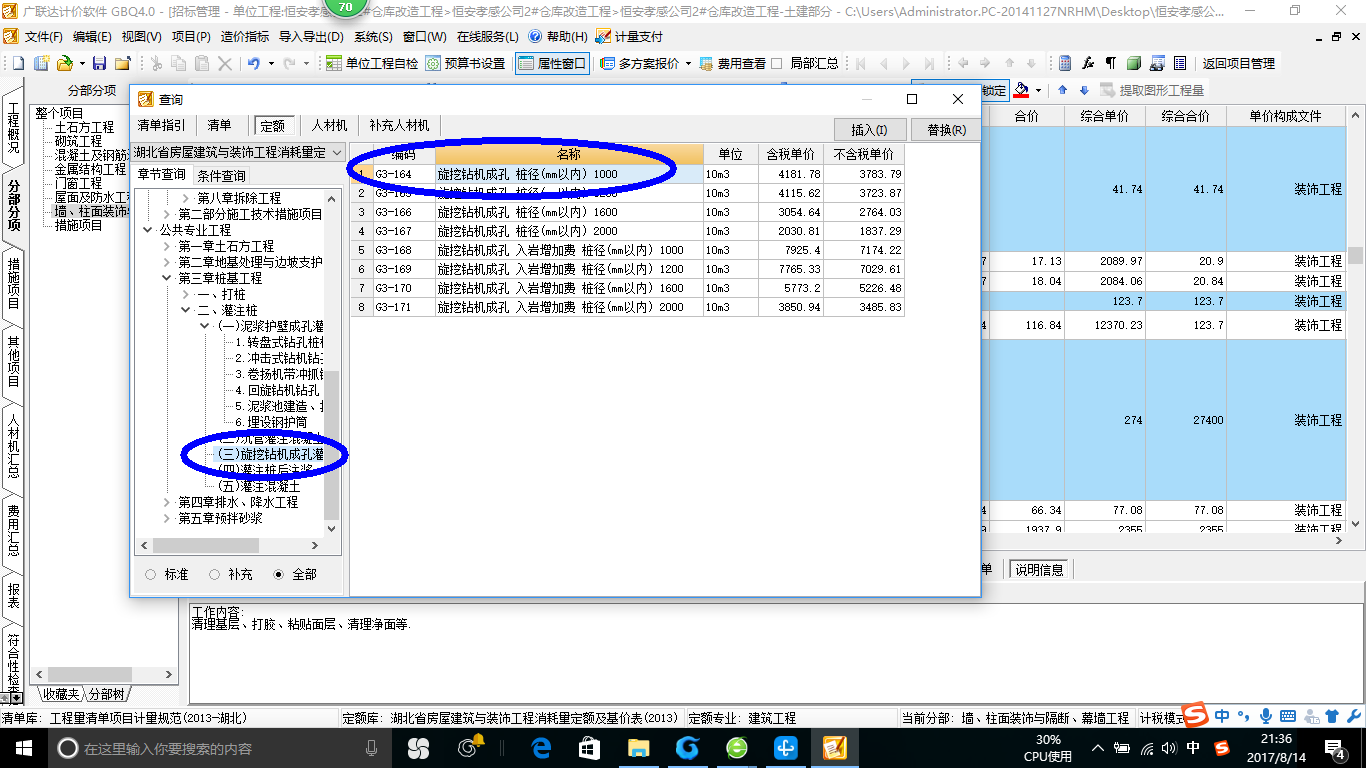Switch to the 条件查询 tab
The image size is (1366, 768).
coord(221,175)
